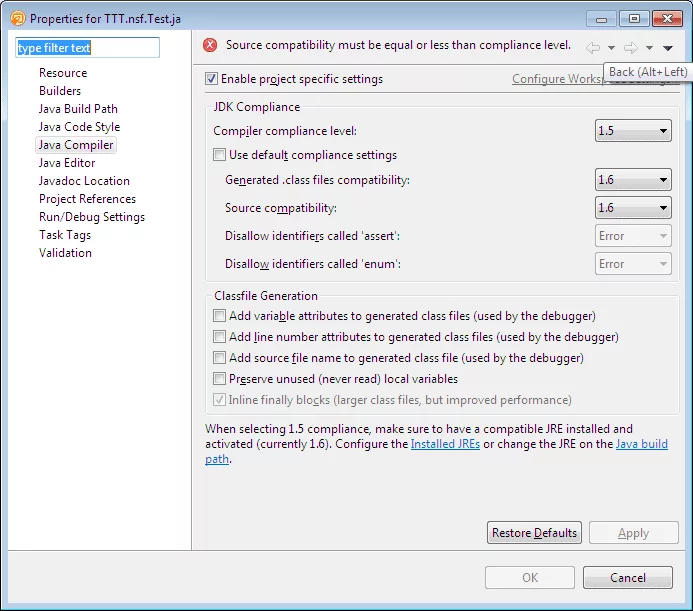Click the Eclipse icon in title bar

(17, 18)
